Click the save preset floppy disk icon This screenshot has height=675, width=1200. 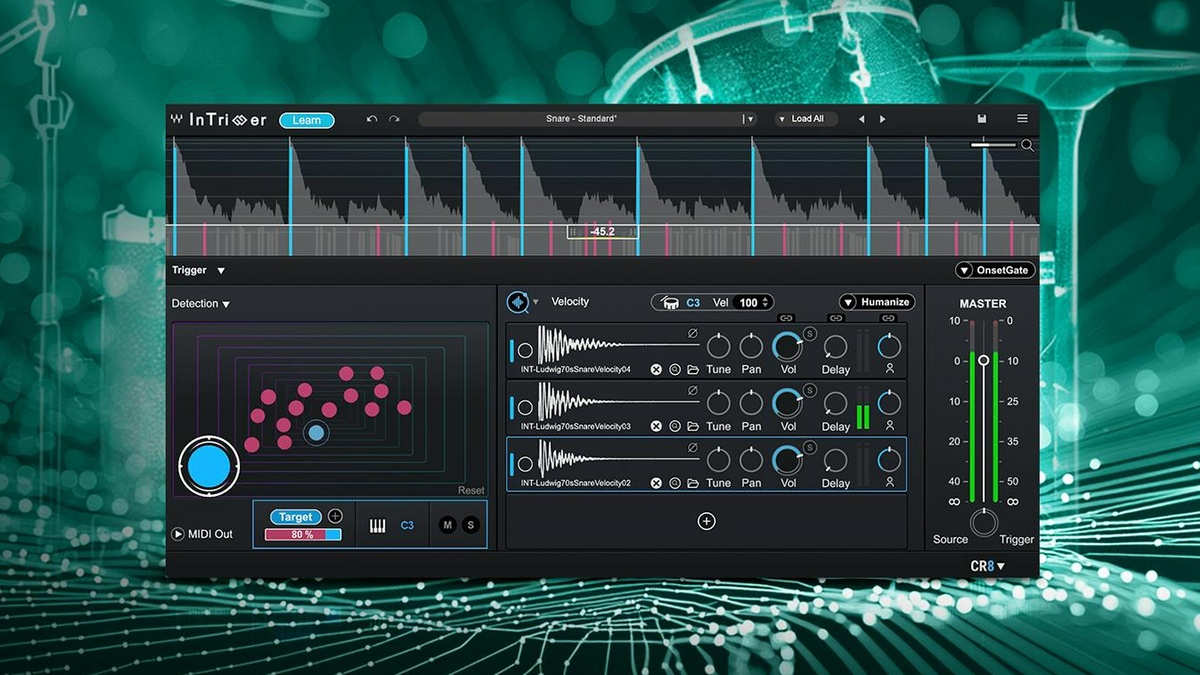[x=982, y=119]
